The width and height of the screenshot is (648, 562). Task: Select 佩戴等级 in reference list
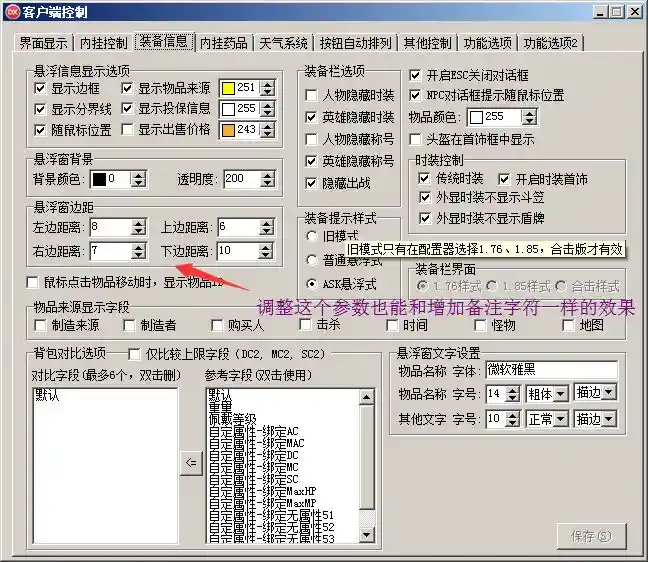(233, 419)
